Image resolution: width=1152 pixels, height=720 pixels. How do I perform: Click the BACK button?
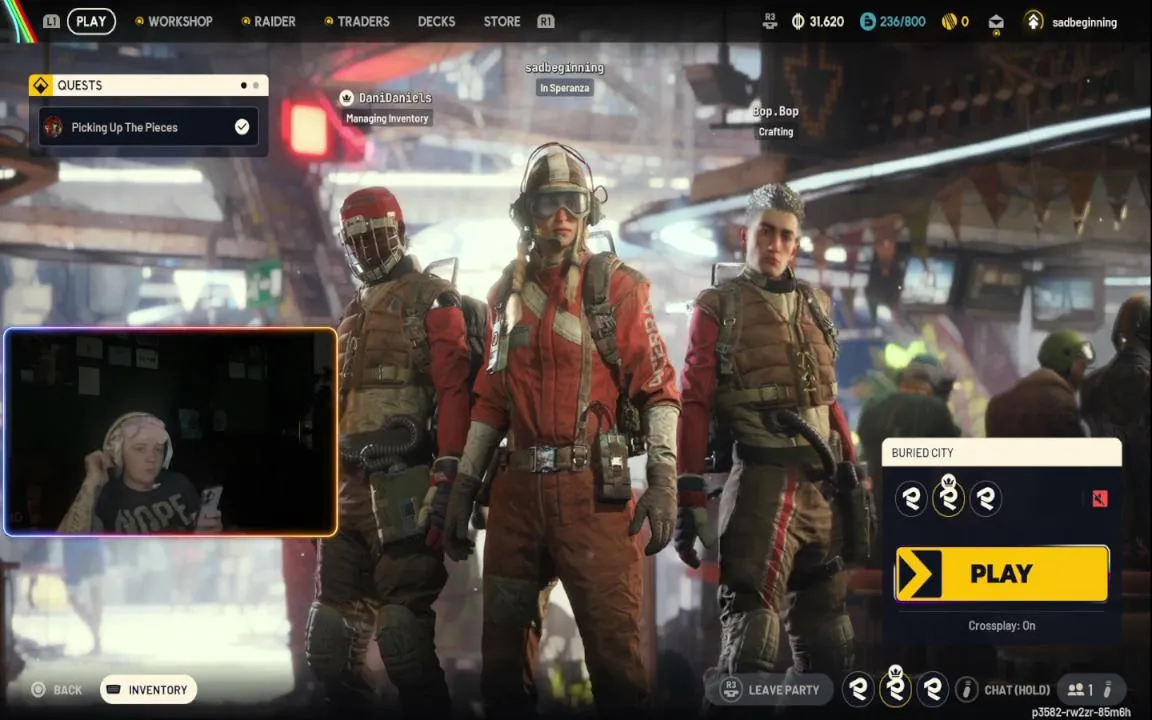pyautogui.click(x=57, y=690)
